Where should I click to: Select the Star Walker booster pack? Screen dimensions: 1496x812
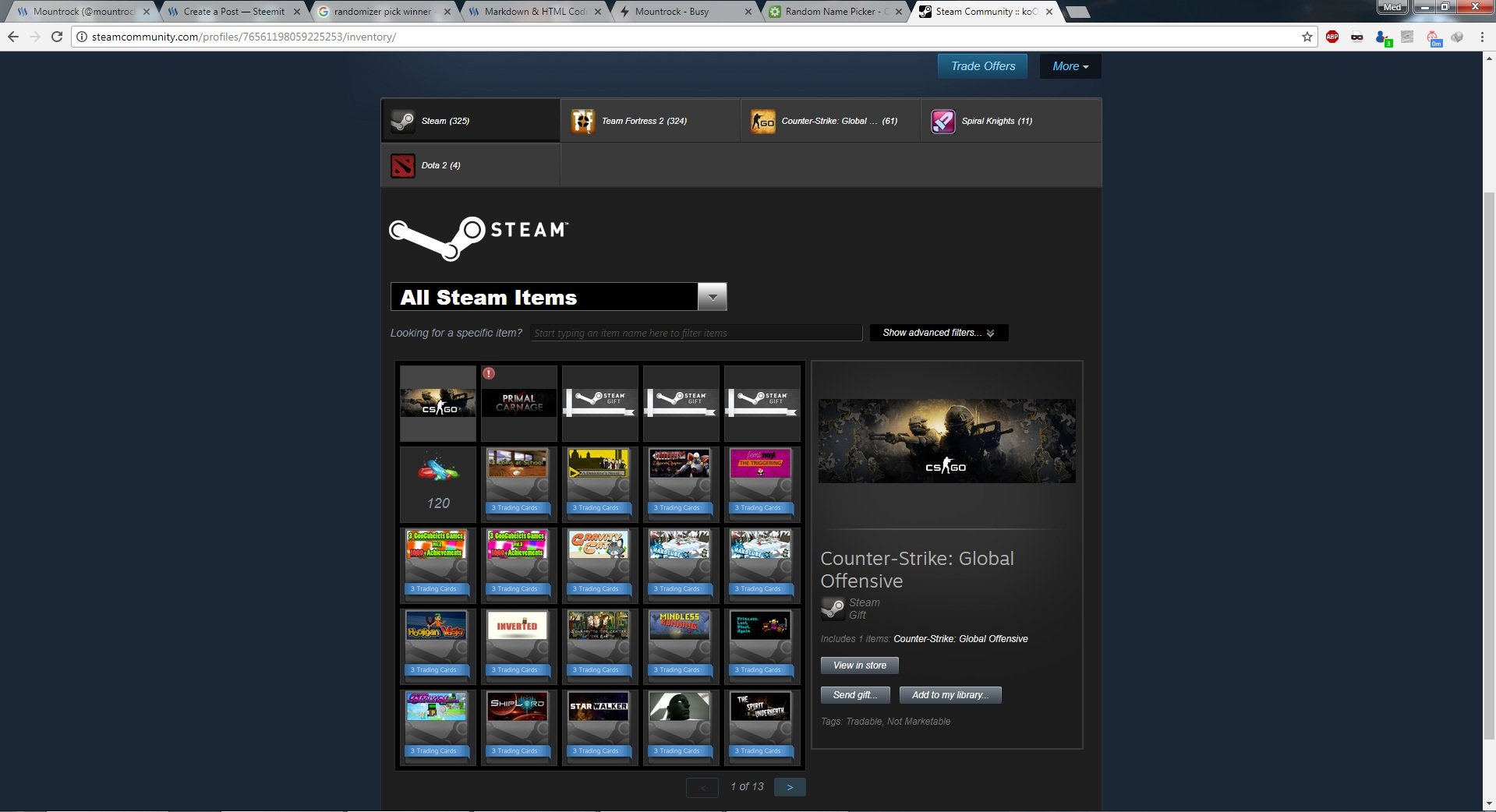(x=599, y=728)
